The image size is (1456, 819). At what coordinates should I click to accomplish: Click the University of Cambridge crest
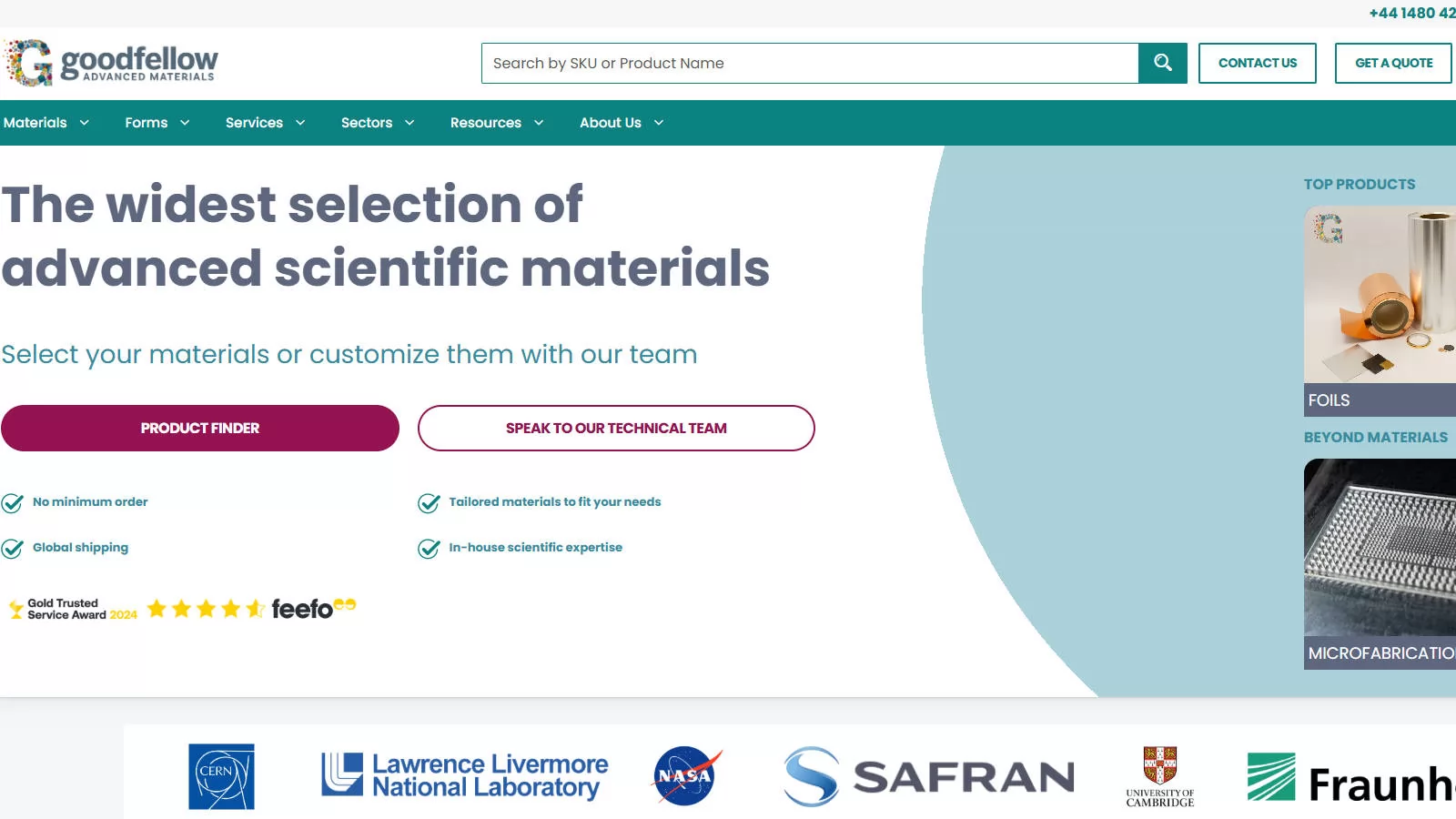[x=1160, y=776]
